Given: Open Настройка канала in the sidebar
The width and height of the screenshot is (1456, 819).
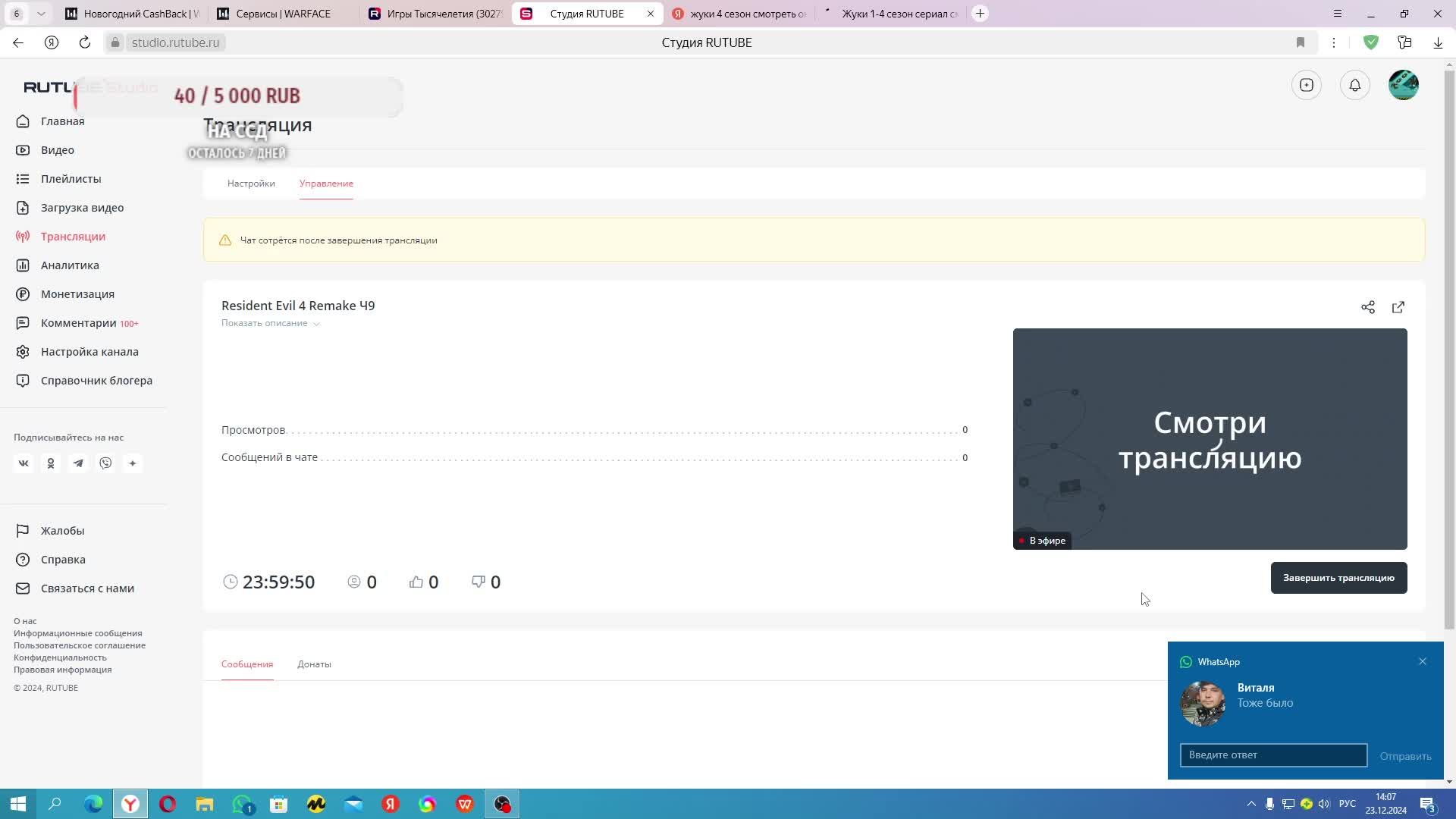Looking at the screenshot, I should 77,352.
